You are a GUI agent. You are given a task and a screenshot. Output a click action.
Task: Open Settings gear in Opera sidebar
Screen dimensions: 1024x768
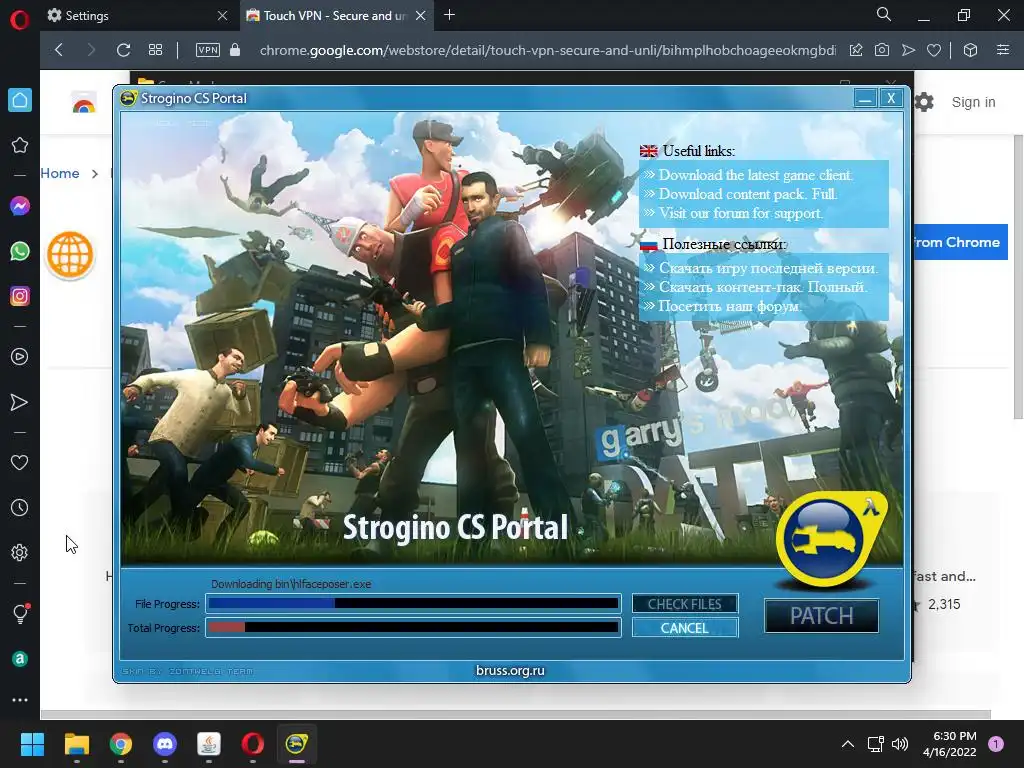tap(20, 552)
